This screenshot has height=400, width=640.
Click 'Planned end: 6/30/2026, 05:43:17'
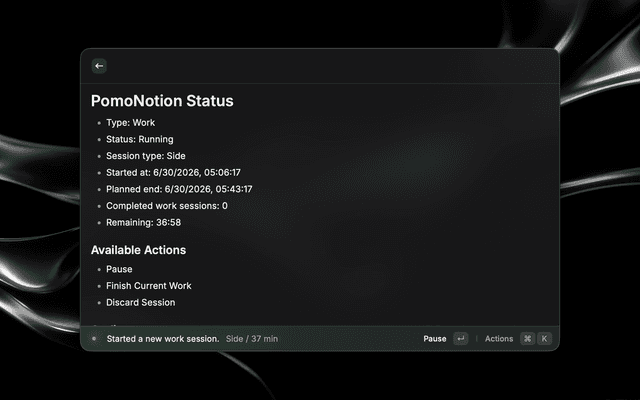tap(179, 189)
